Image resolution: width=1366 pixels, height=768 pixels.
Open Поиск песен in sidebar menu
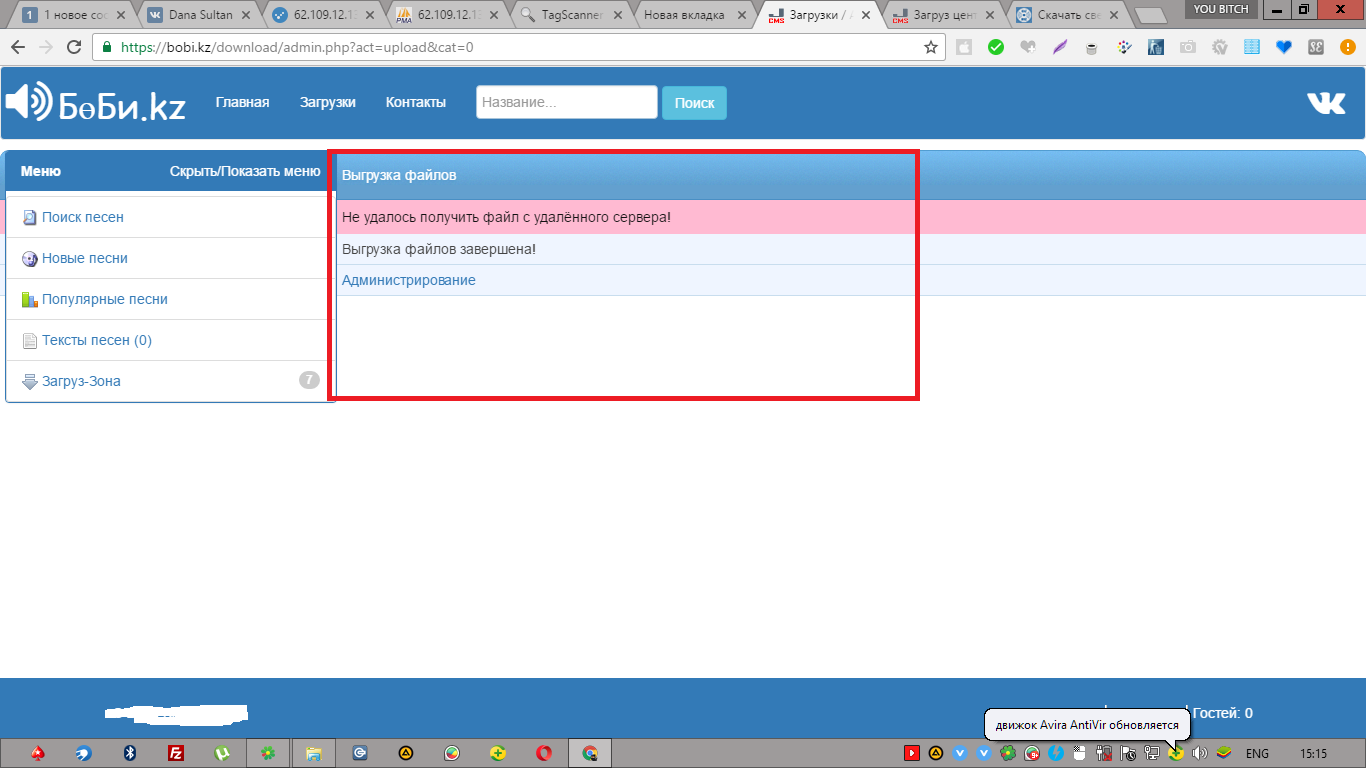[83, 217]
